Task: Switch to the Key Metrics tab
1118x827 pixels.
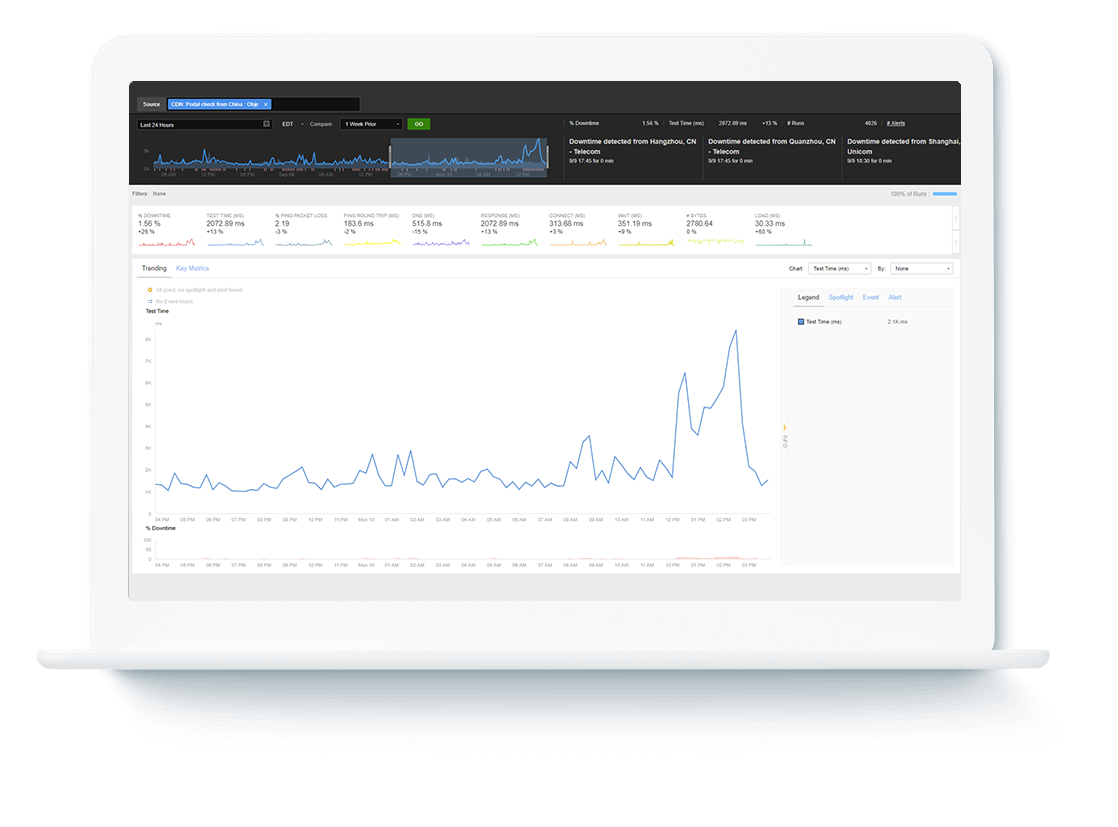Action: [x=193, y=269]
